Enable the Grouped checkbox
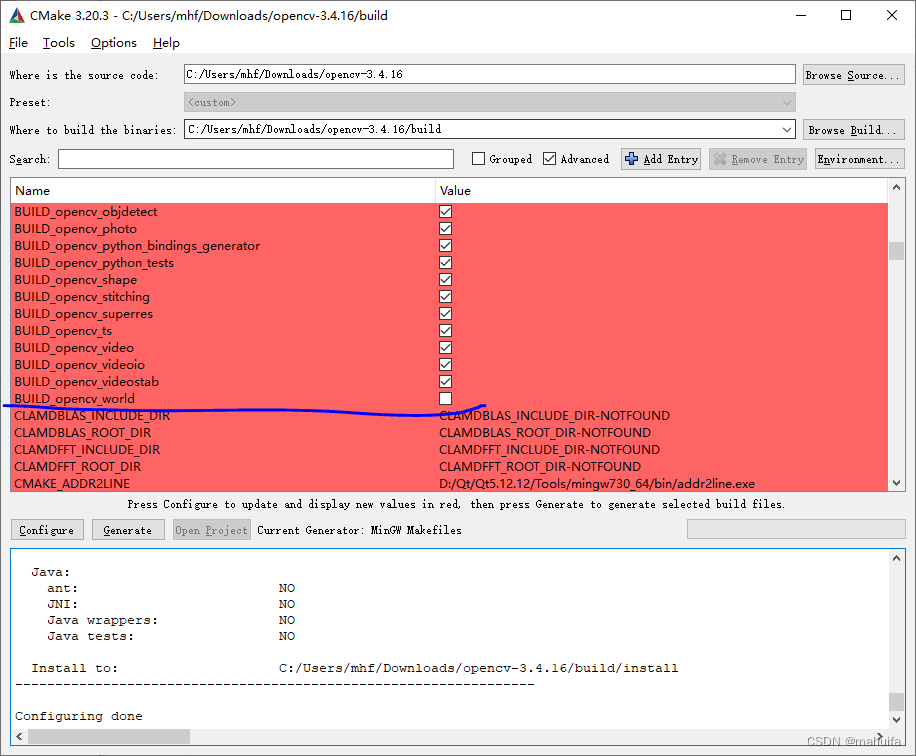The height and width of the screenshot is (756, 916). [x=478, y=159]
